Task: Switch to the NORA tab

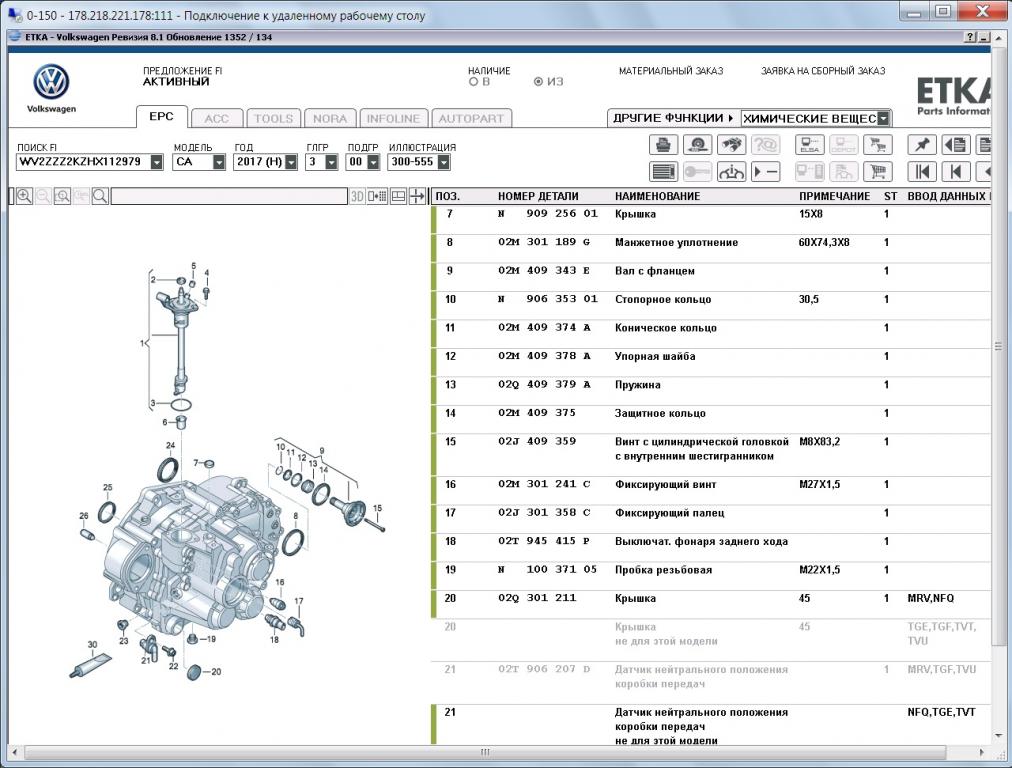Action: 330,119
